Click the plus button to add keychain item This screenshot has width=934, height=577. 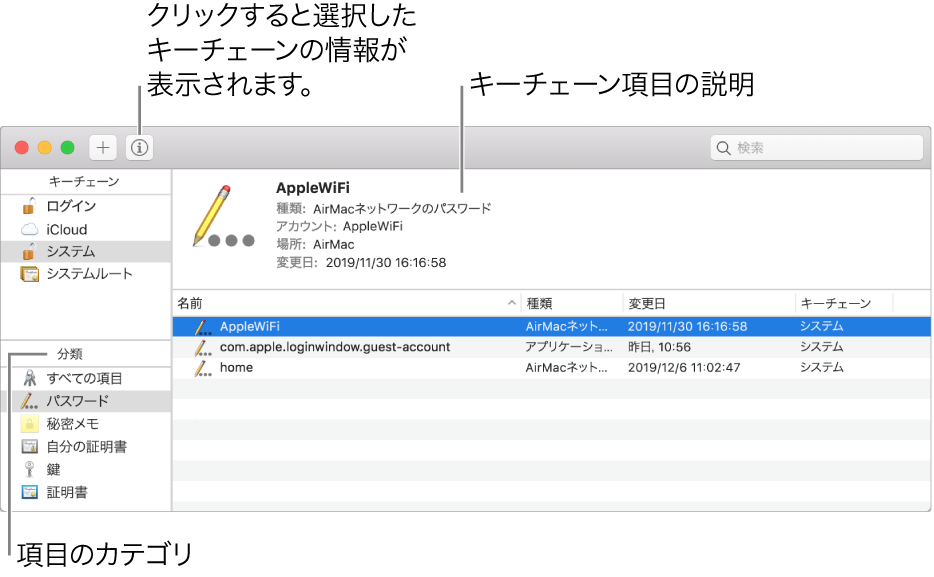[x=103, y=148]
